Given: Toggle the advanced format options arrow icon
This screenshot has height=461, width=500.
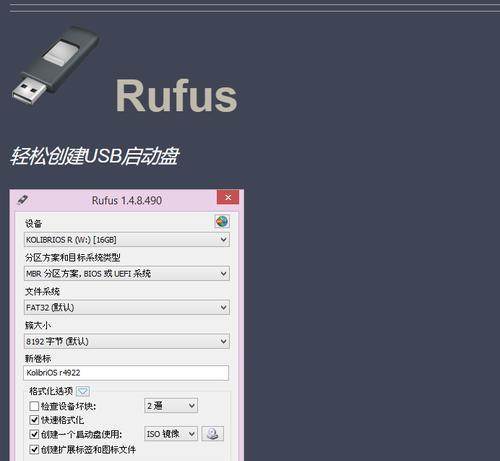Looking at the screenshot, I should [x=83, y=391].
